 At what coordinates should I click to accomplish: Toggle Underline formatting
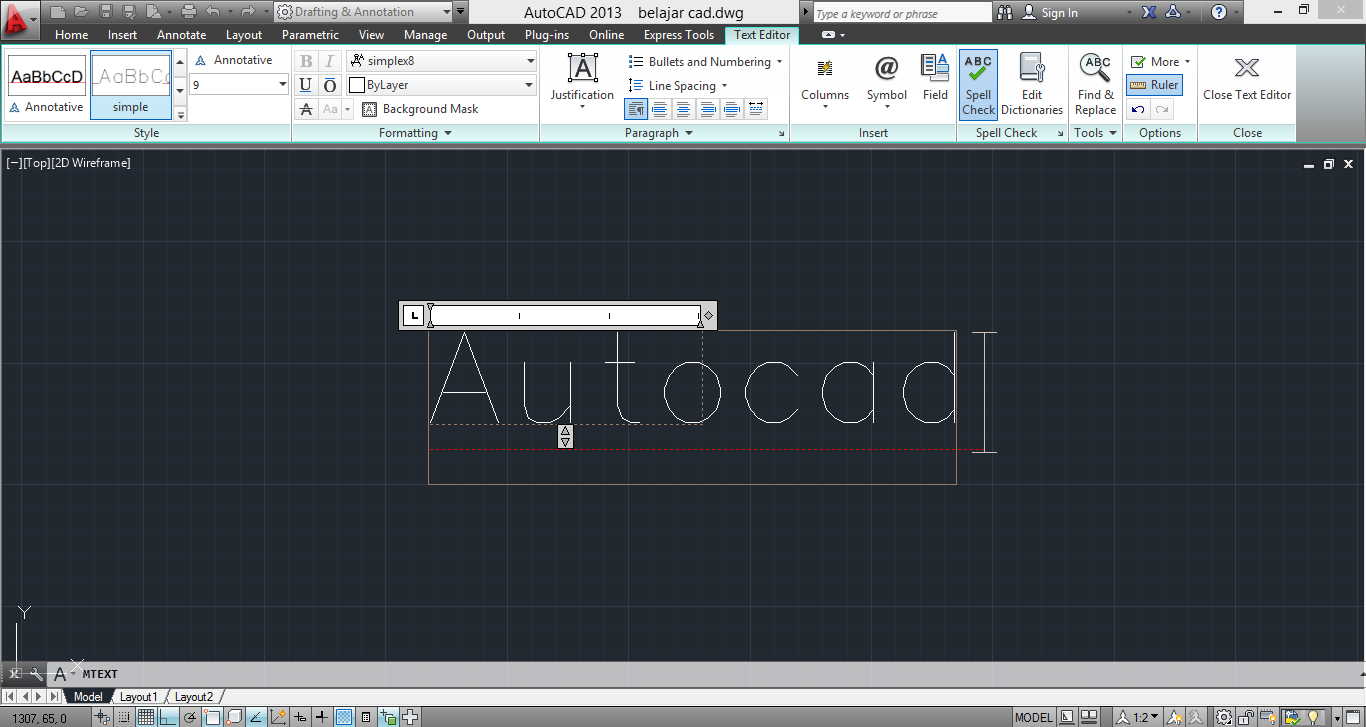[306, 85]
